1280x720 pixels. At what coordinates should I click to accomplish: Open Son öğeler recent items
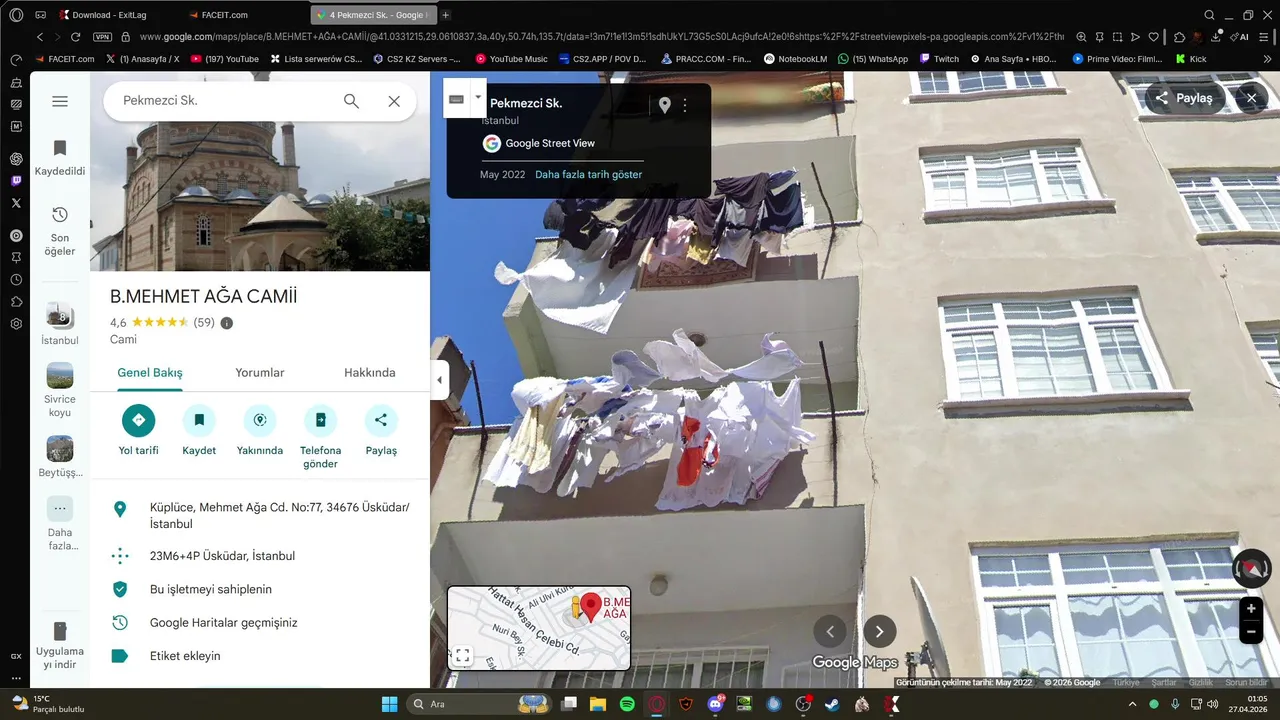[x=60, y=231]
